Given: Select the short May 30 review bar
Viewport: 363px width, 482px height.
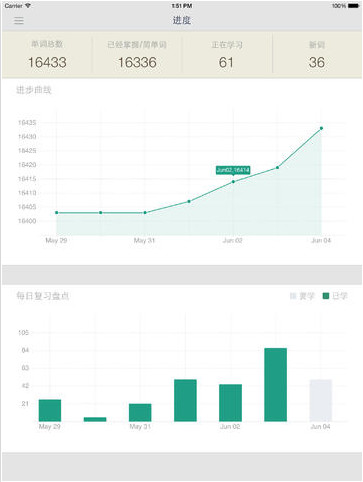Looking at the screenshot, I should coord(95,419).
